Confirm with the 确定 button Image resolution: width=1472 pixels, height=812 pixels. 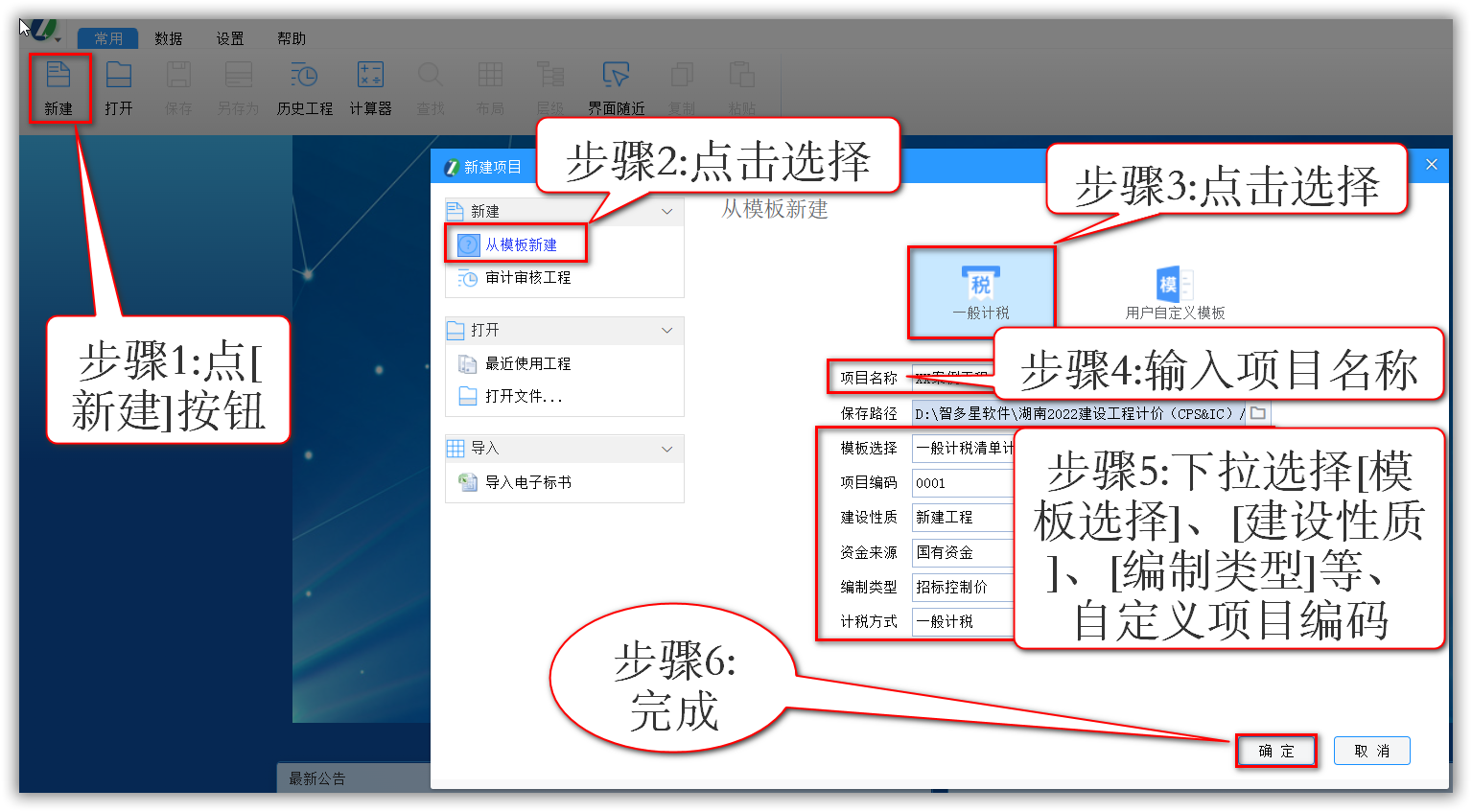1275,751
